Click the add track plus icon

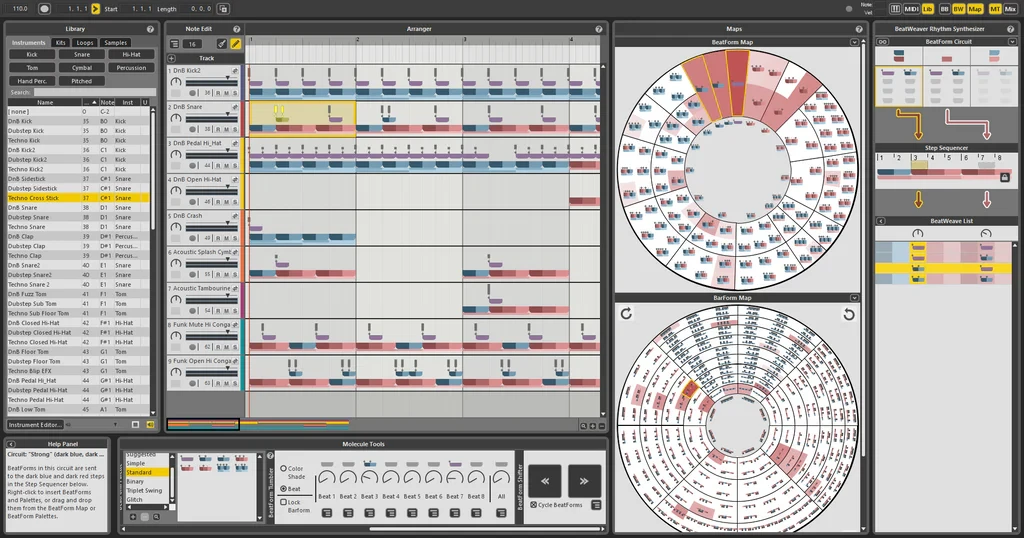[172, 58]
